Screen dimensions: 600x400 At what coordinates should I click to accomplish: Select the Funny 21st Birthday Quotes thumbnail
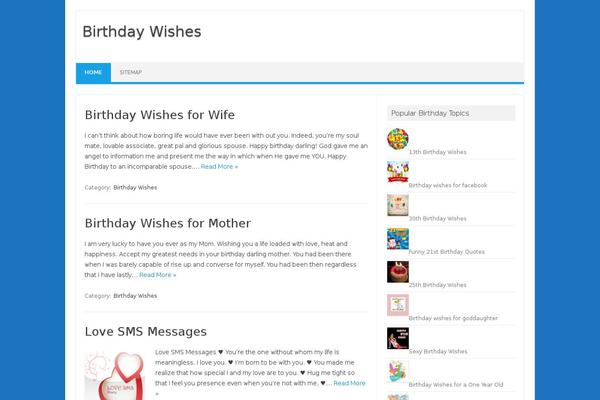point(398,238)
